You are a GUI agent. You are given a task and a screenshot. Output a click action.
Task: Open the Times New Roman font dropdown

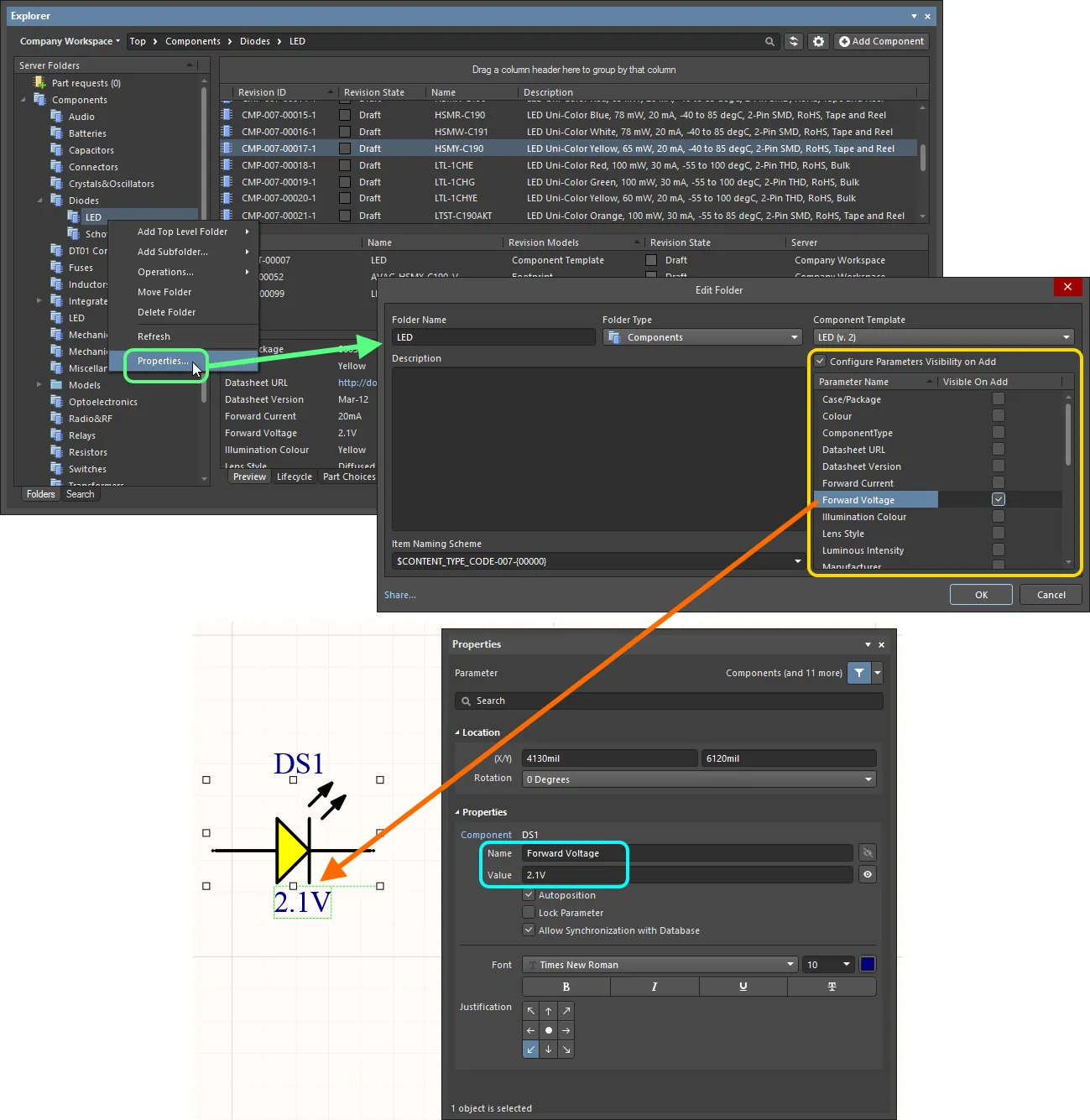tap(660, 965)
